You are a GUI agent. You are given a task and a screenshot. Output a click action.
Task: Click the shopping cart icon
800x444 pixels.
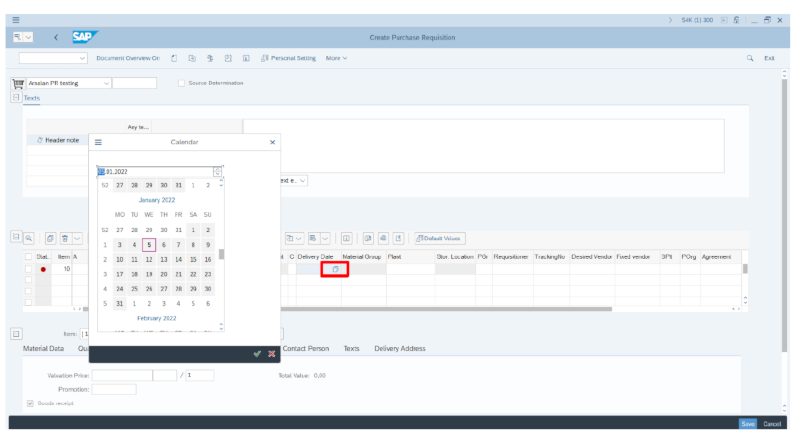pyautogui.click(x=18, y=83)
